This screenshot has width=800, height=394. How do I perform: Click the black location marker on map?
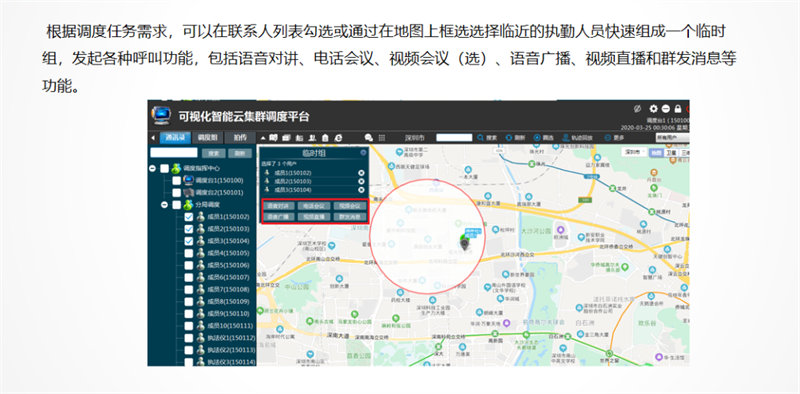pos(464,244)
